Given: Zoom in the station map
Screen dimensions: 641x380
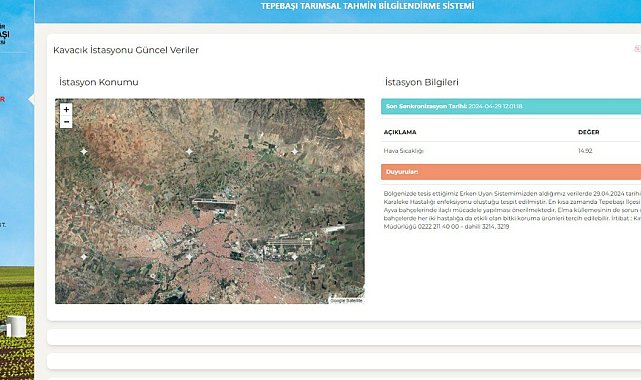Looking at the screenshot, I should 66,110.
